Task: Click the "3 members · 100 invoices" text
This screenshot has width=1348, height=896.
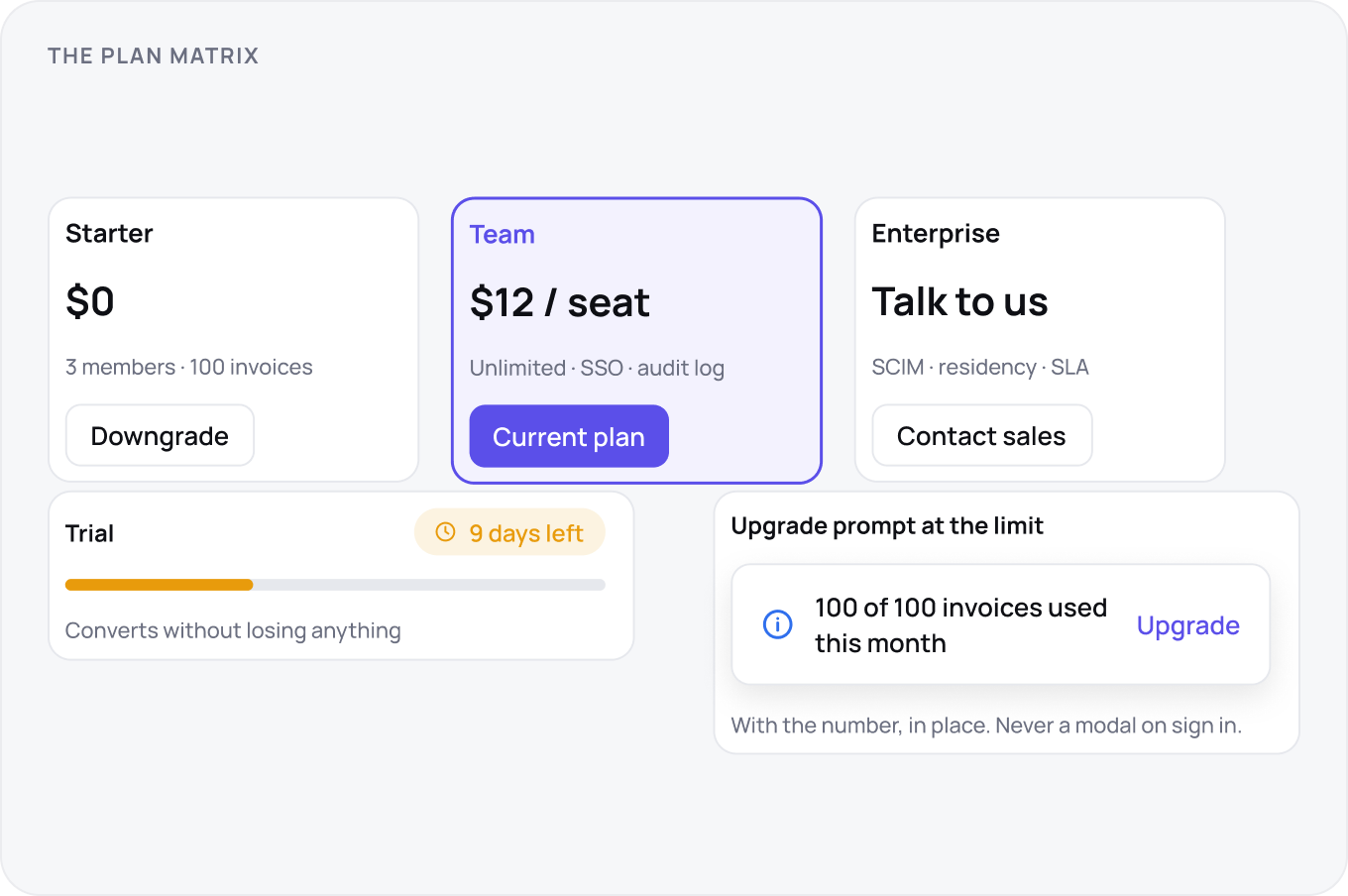Action: [x=189, y=367]
